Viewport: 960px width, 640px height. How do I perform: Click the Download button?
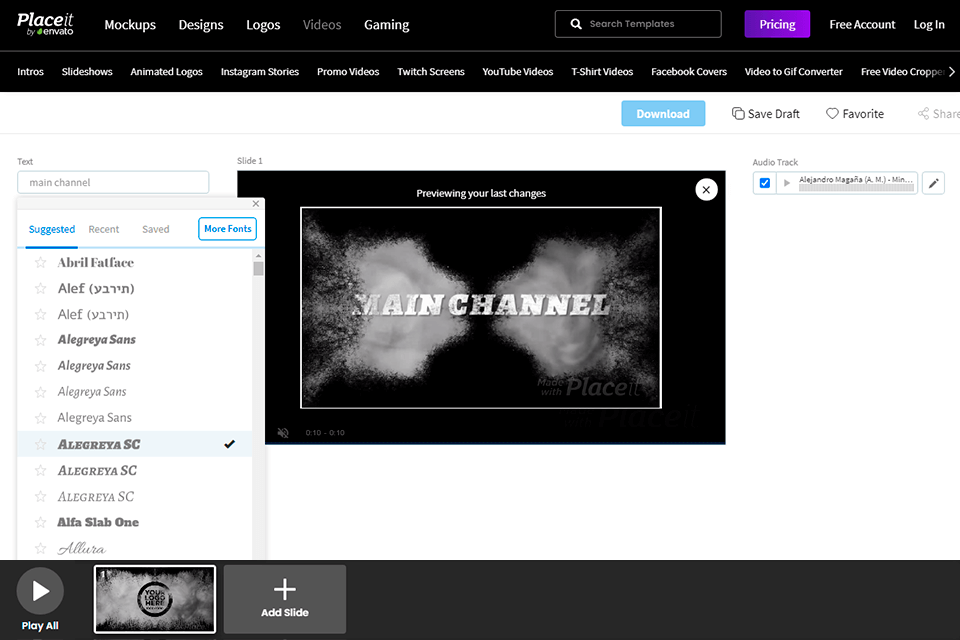click(663, 113)
